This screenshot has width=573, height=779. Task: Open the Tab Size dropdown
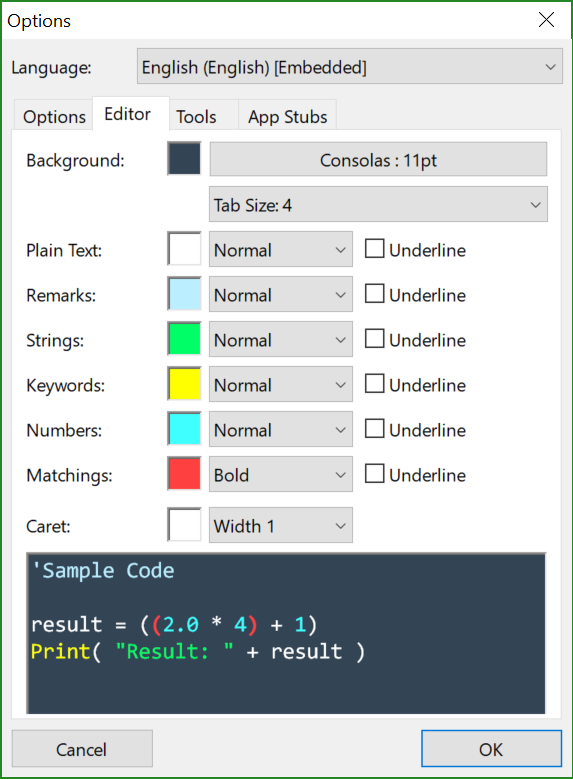click(378, 204)
